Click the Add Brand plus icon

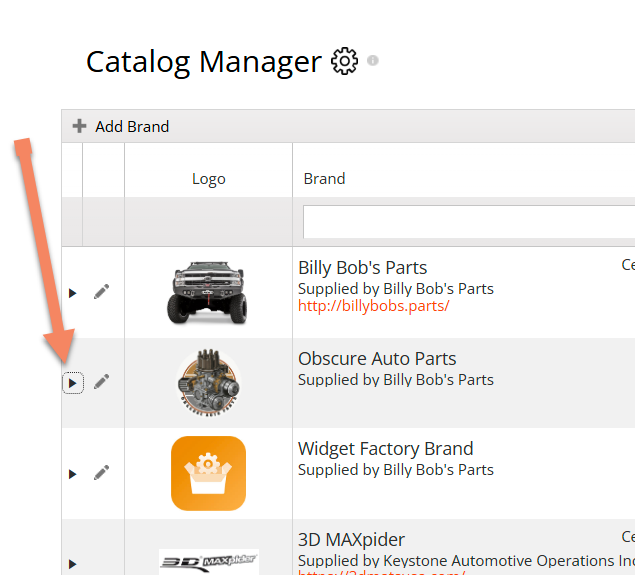[x=79, y=126]
